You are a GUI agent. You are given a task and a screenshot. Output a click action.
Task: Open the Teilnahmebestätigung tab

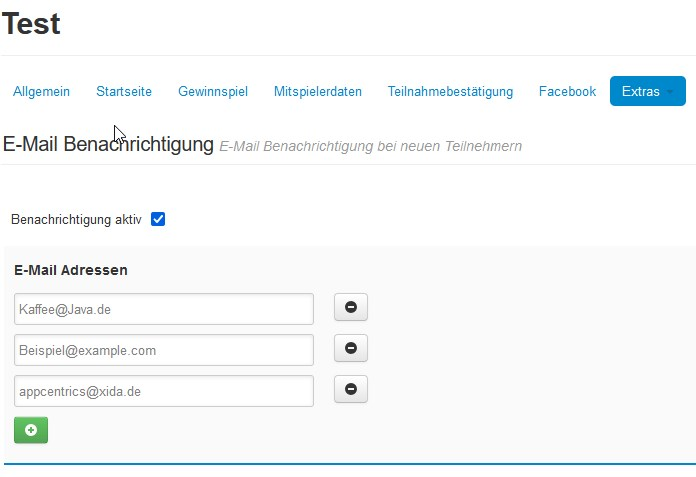tap(450, 92)
